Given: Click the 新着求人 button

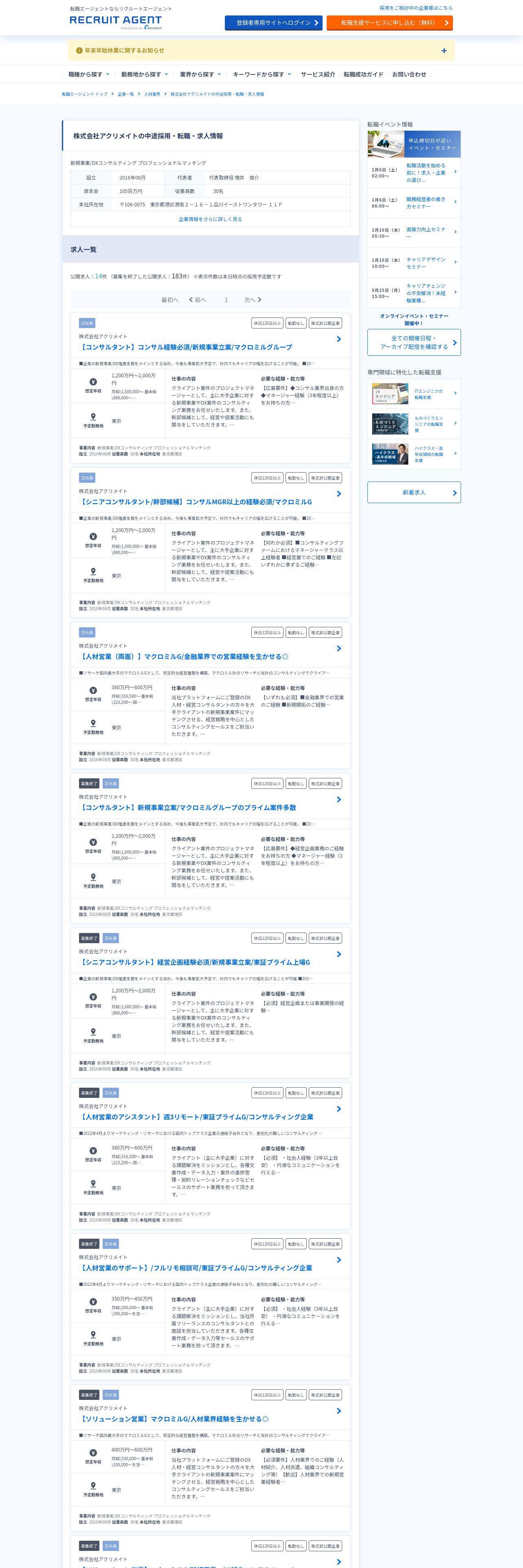Looking at the screenshot, I should click(x=414, y=493).
